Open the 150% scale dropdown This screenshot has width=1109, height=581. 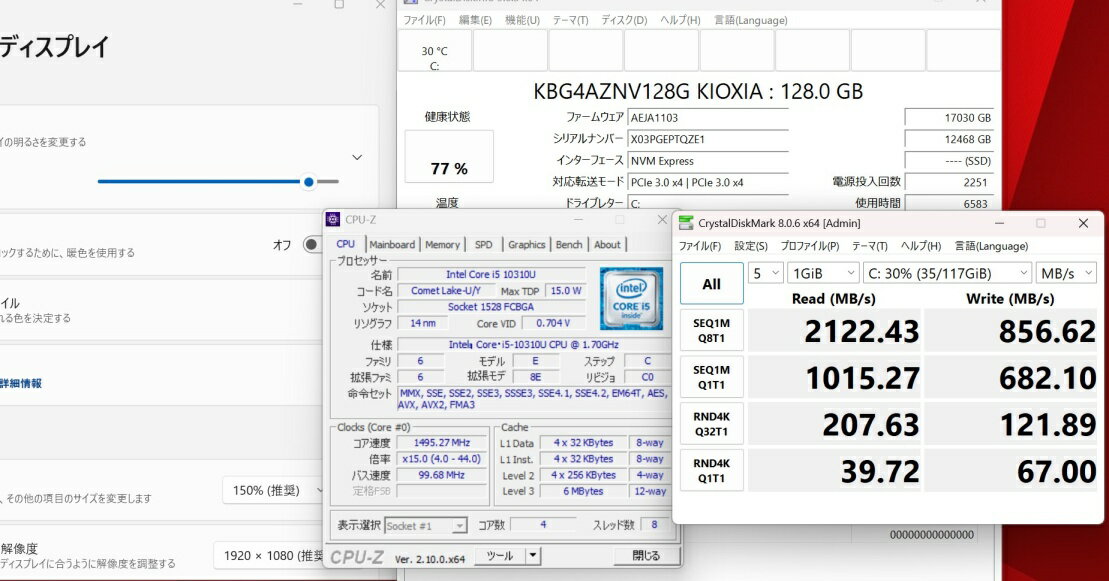(275, 490)
